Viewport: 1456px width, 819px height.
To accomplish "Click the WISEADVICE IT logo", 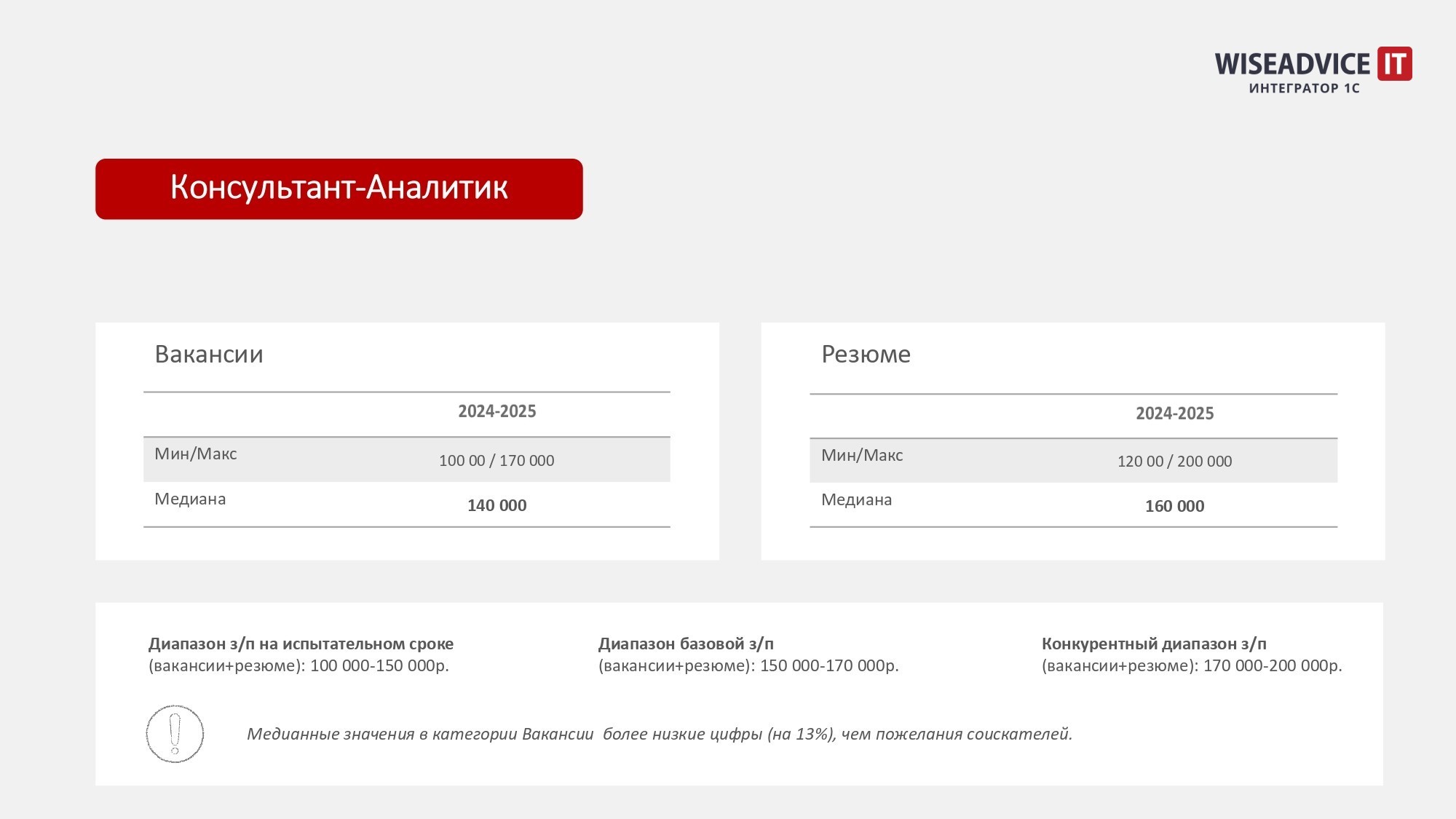I will (x=1313, y=71).
